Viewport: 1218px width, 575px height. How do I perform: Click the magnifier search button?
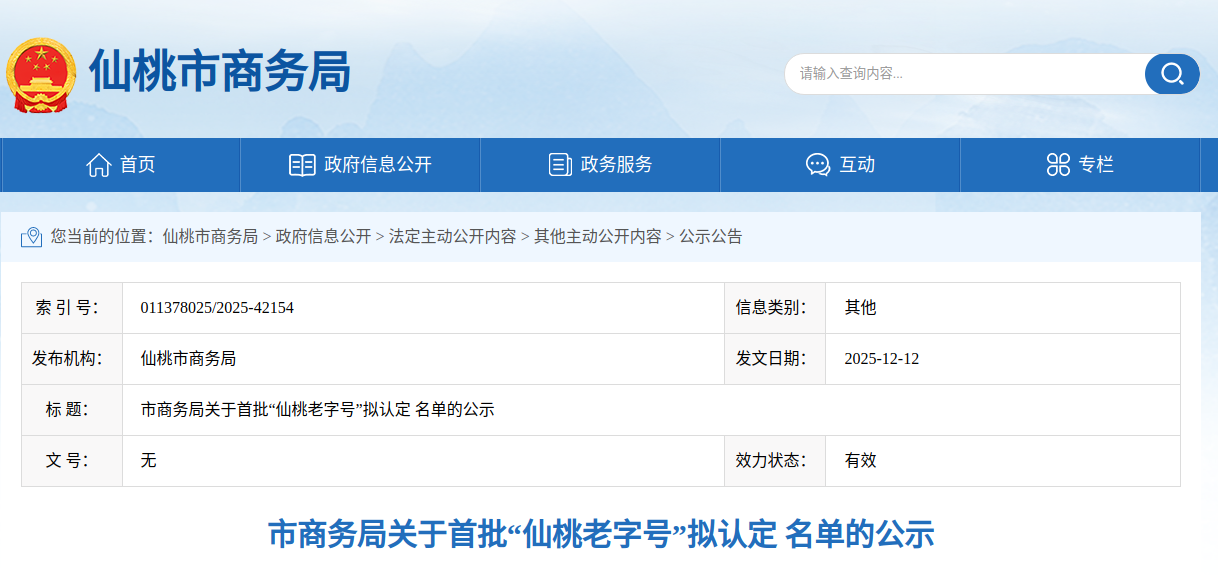coord(1171,74)
